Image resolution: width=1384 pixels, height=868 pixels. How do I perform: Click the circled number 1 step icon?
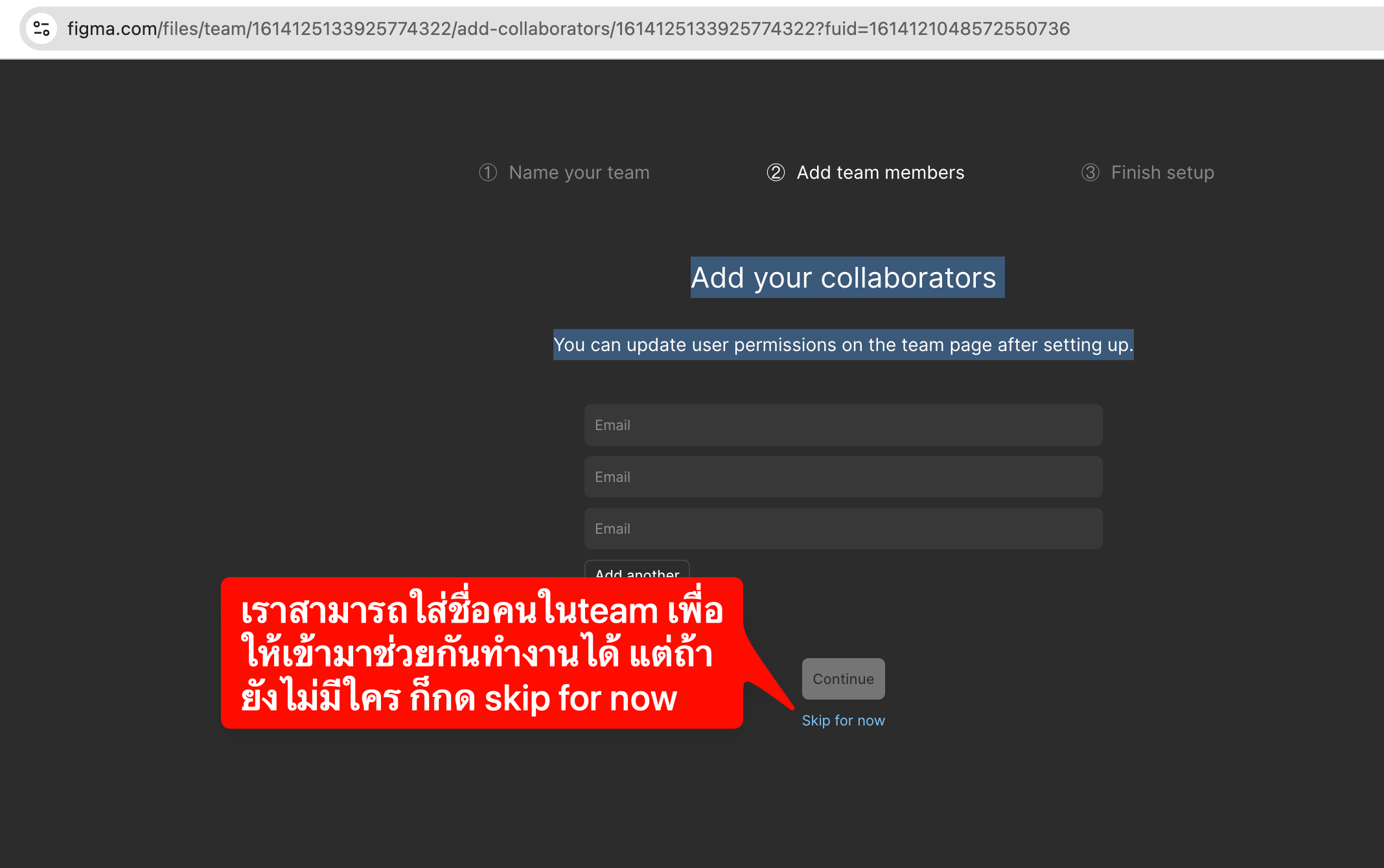488,172
